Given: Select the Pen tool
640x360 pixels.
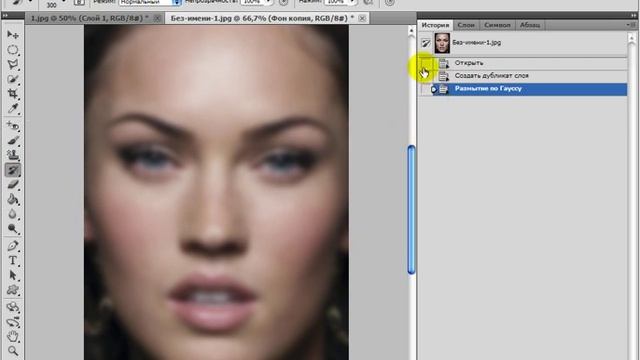Looking at the screenshot, I should (13, 246).
